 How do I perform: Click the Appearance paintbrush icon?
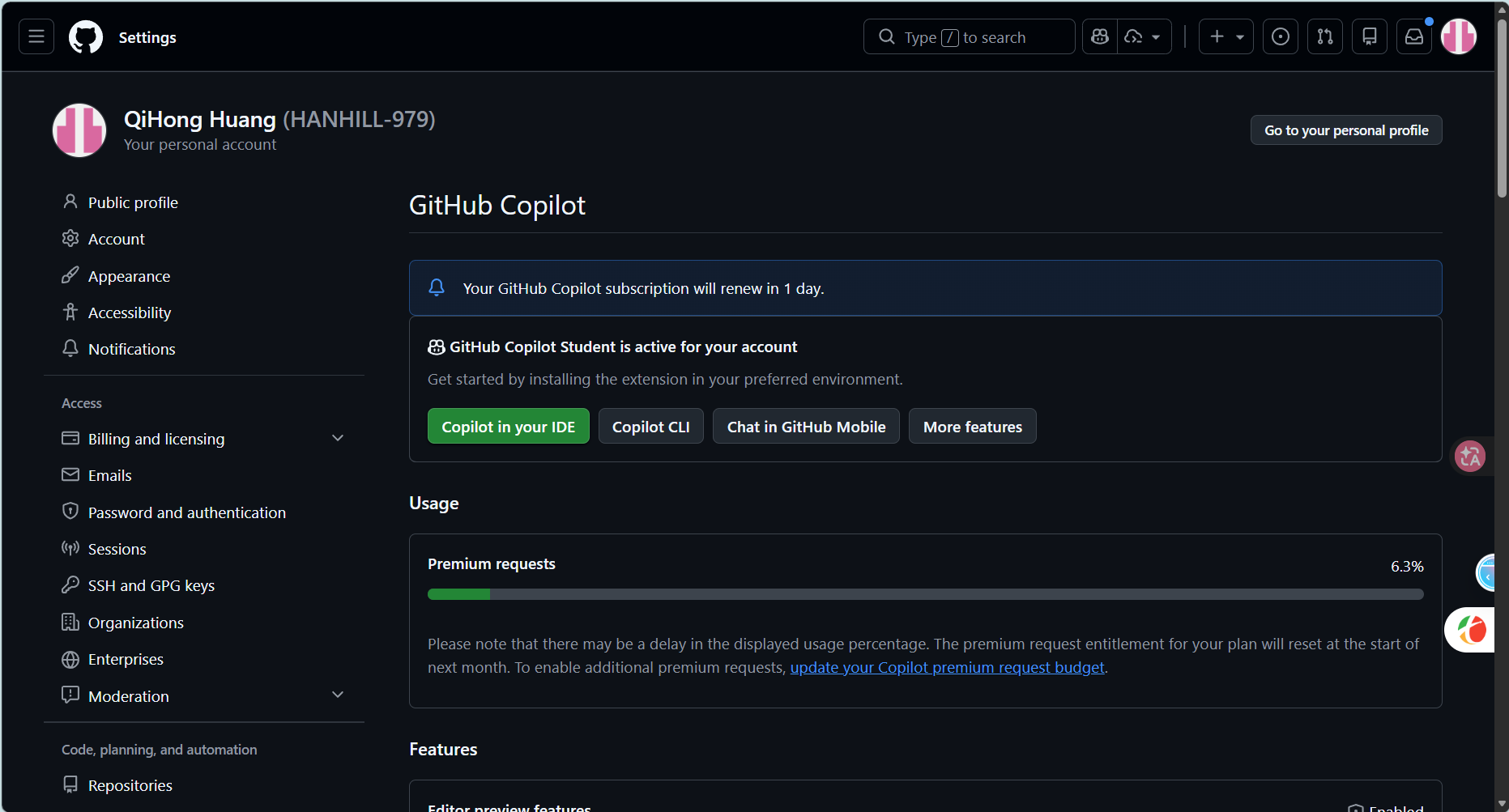[70, 275]
